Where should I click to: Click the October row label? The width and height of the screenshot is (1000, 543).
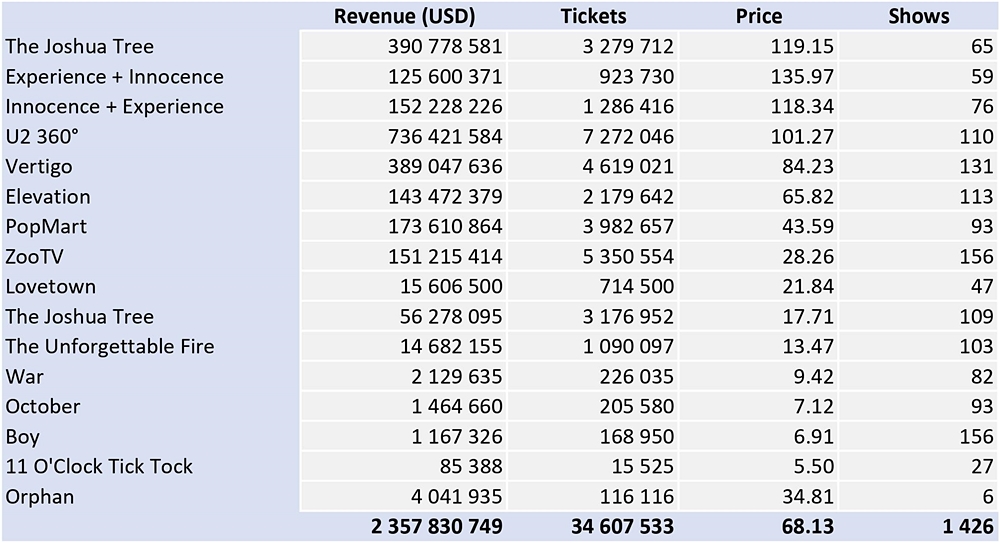43,406
